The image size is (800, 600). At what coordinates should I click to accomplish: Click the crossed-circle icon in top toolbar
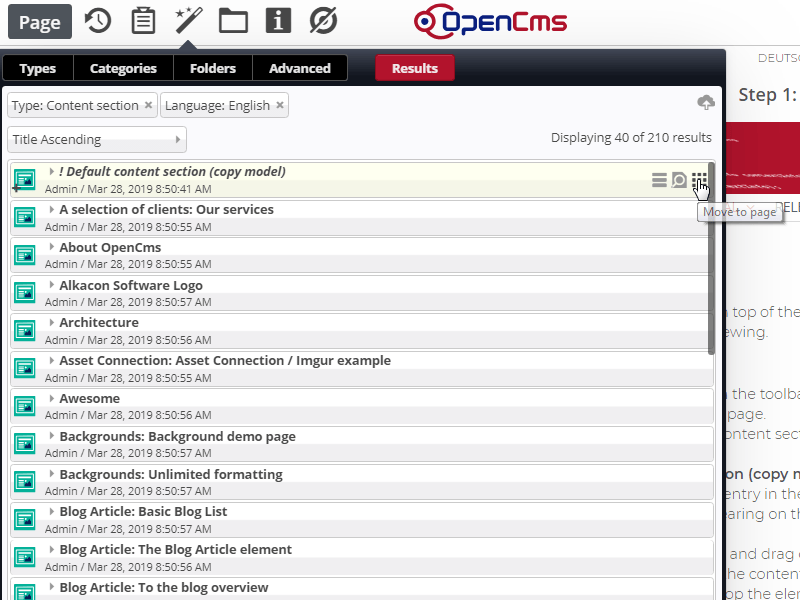tap(324, 21)
